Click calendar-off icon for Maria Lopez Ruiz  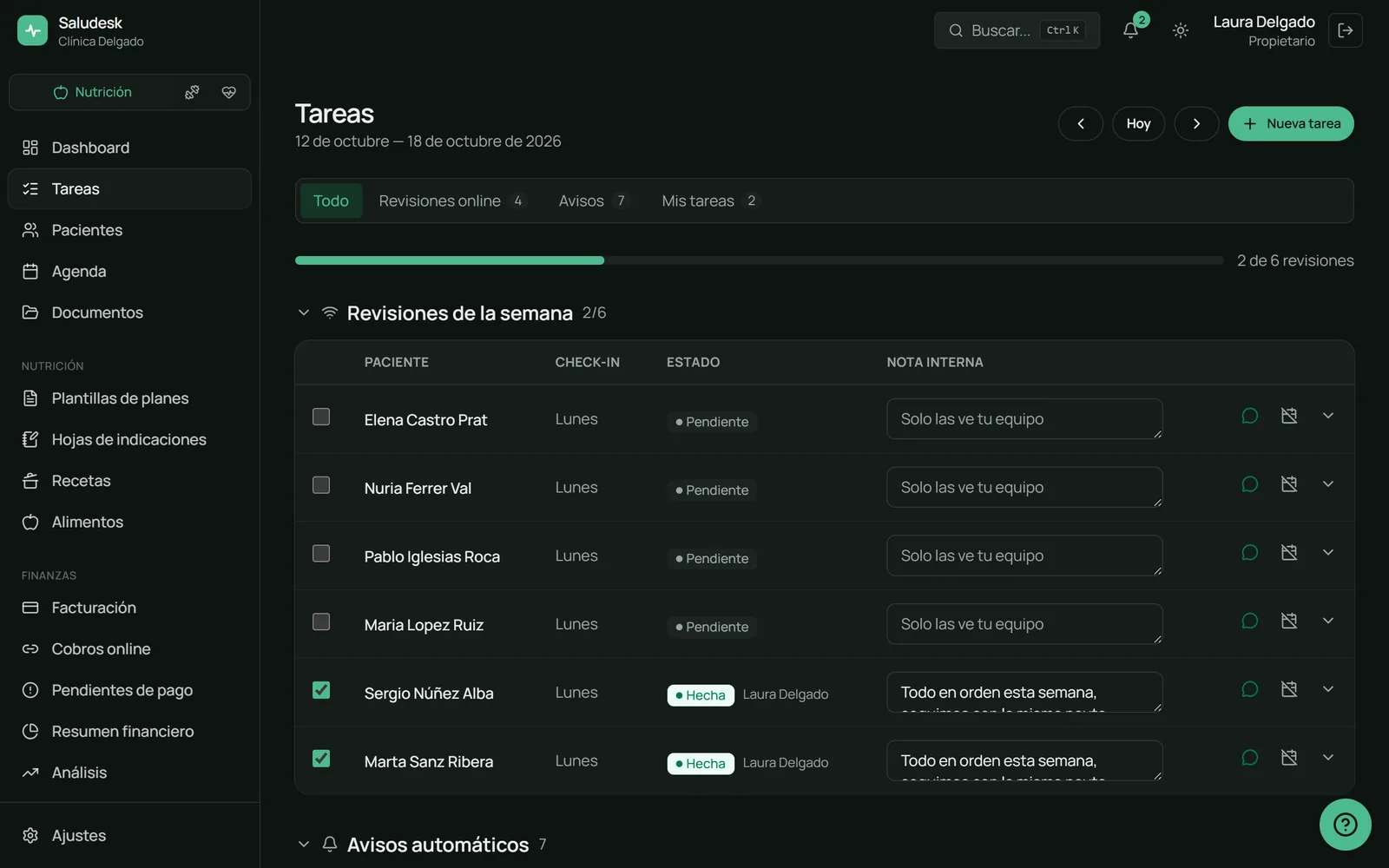1289,621
